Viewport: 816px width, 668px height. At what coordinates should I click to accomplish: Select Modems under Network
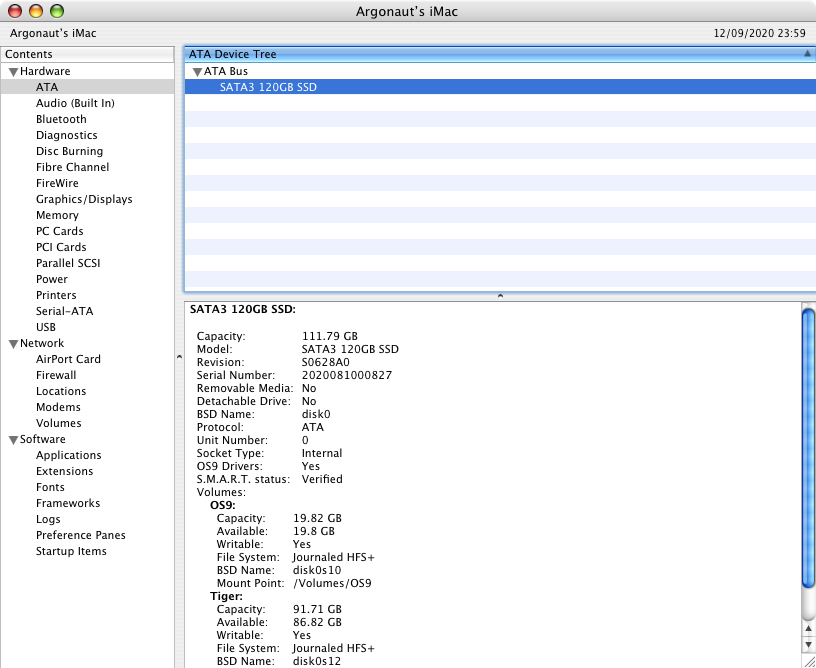(58, 407)
